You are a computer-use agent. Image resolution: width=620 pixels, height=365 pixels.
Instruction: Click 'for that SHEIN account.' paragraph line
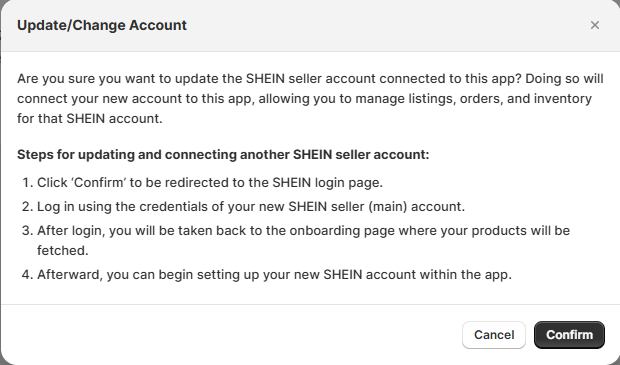point(90,119)
